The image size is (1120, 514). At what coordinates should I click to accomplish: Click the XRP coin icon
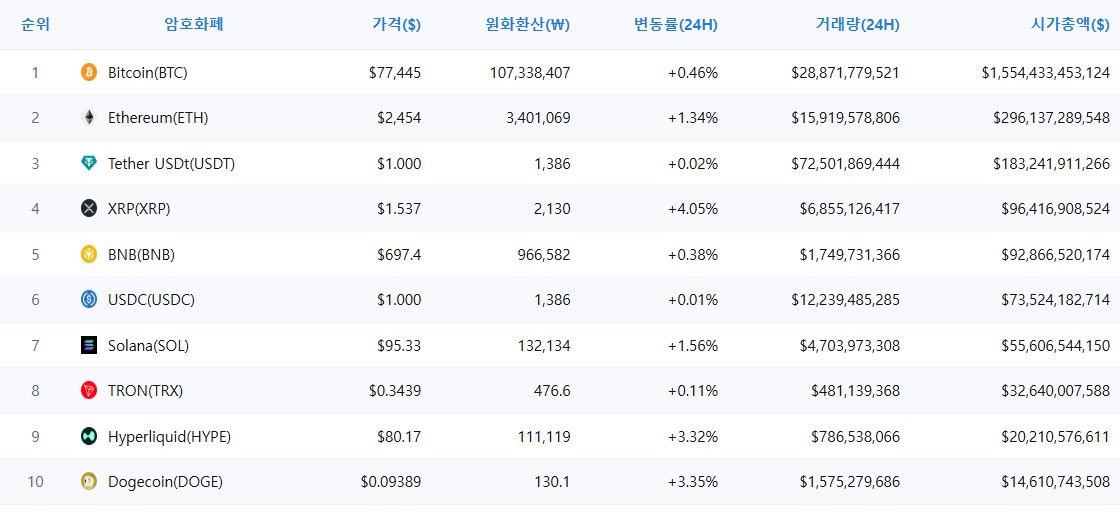89,208
